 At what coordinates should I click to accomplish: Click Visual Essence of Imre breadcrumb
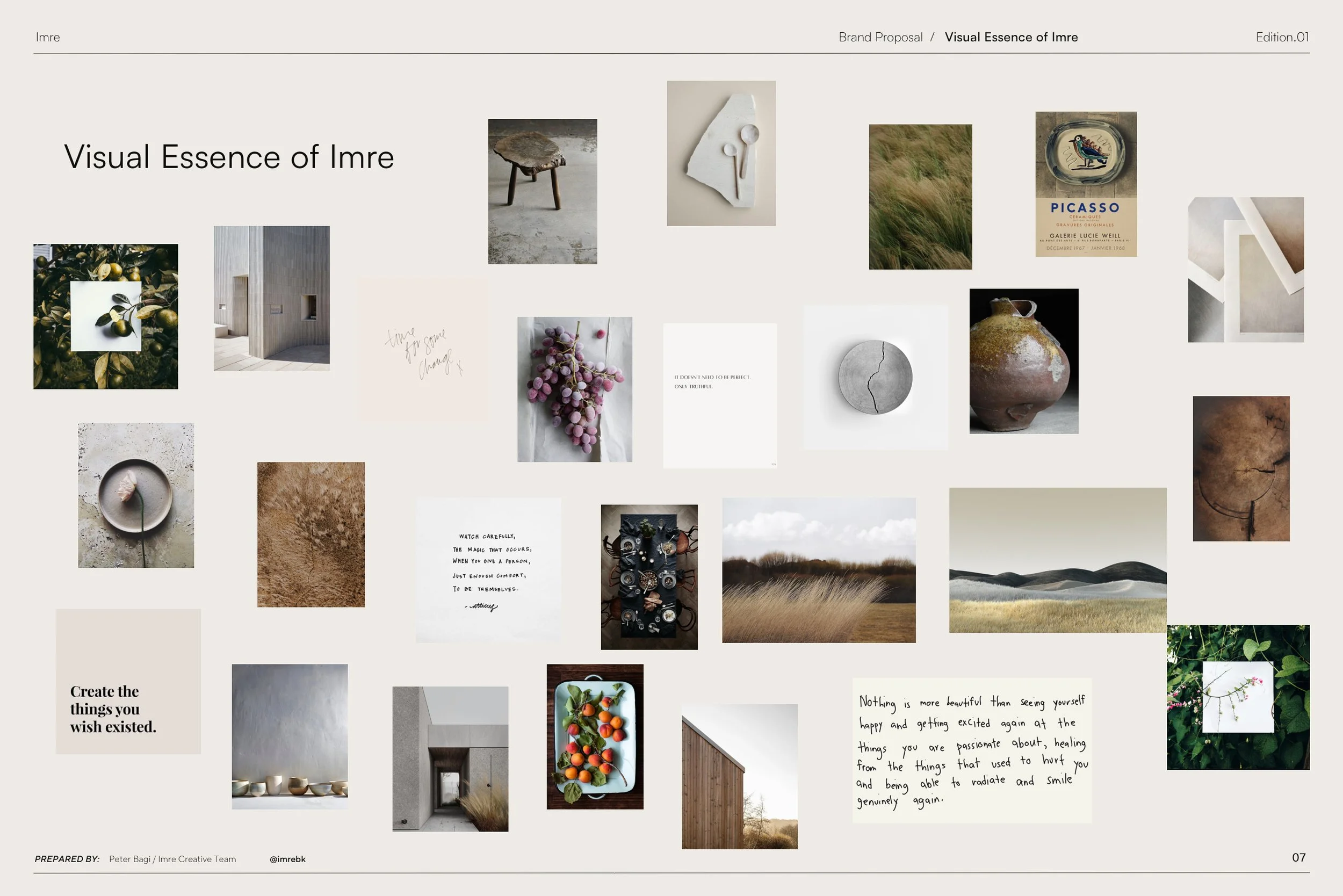point(1011,37)
